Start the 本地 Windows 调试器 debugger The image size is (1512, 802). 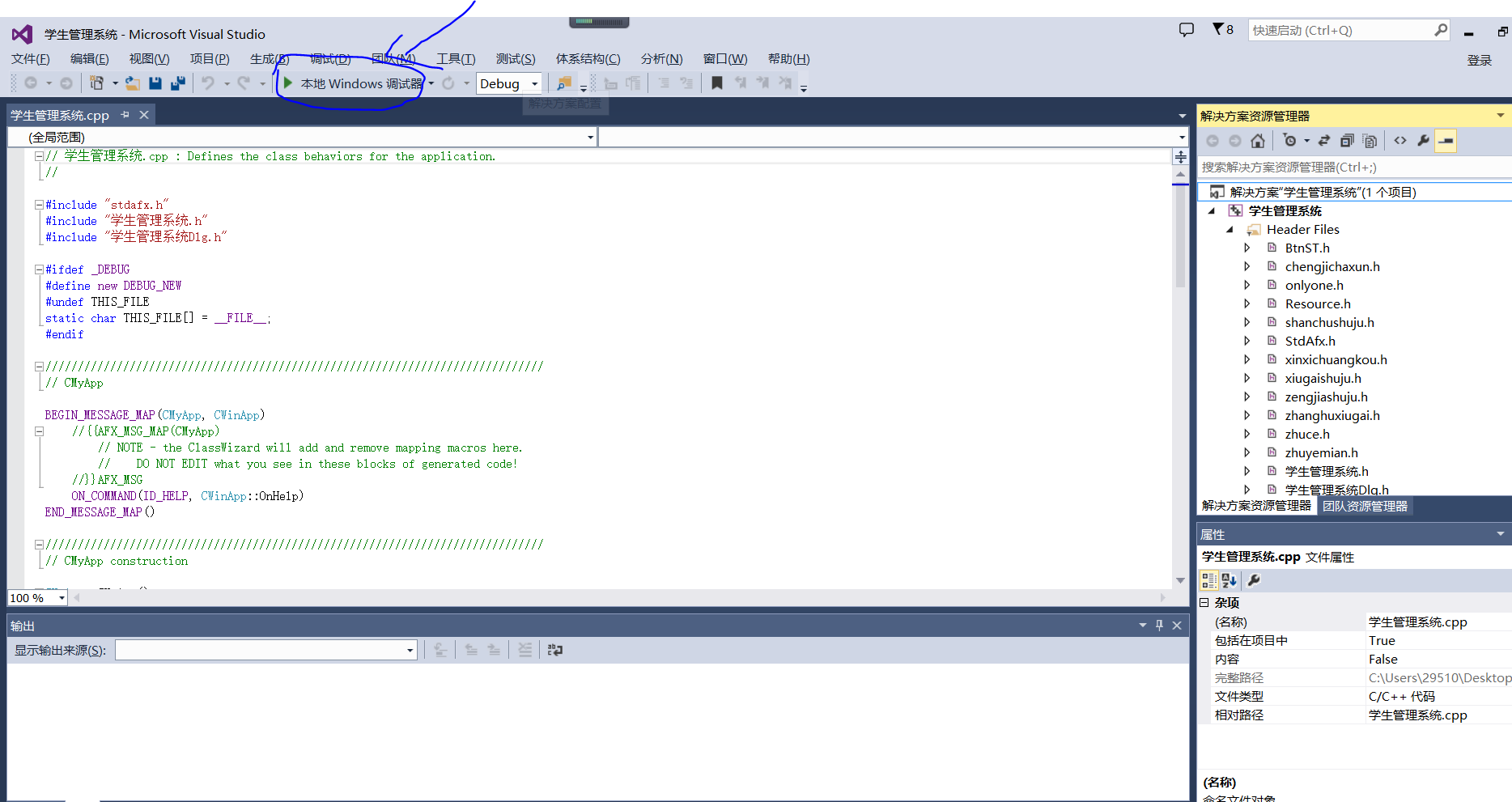[x=353, y=83]
